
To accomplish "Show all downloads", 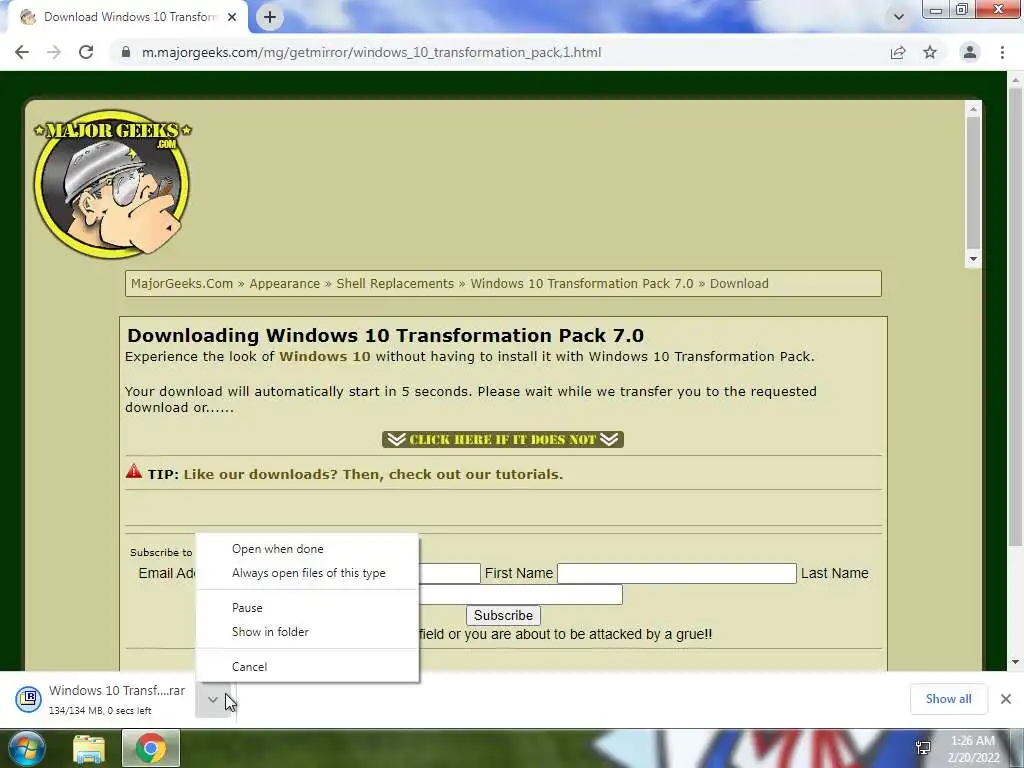I will tap(948, 699).
